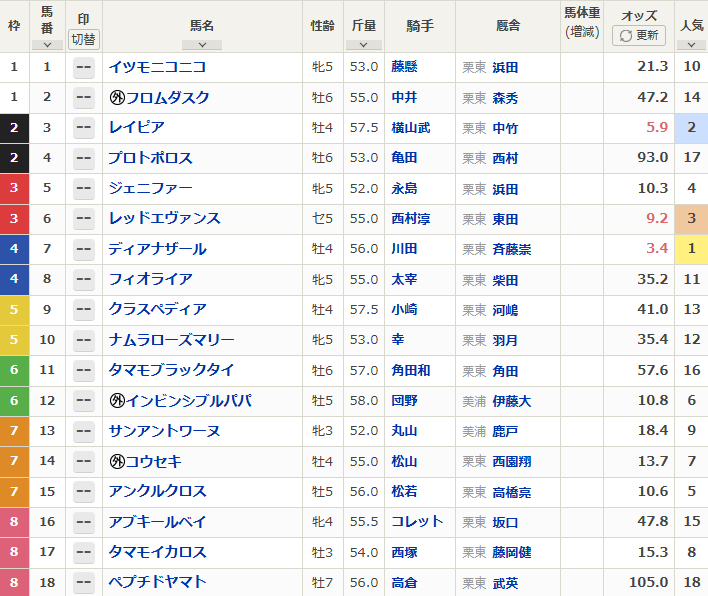This screenshot has width=708, height=596.
Task: Open mark selector for ジェニファー
Action: (84, 188)
